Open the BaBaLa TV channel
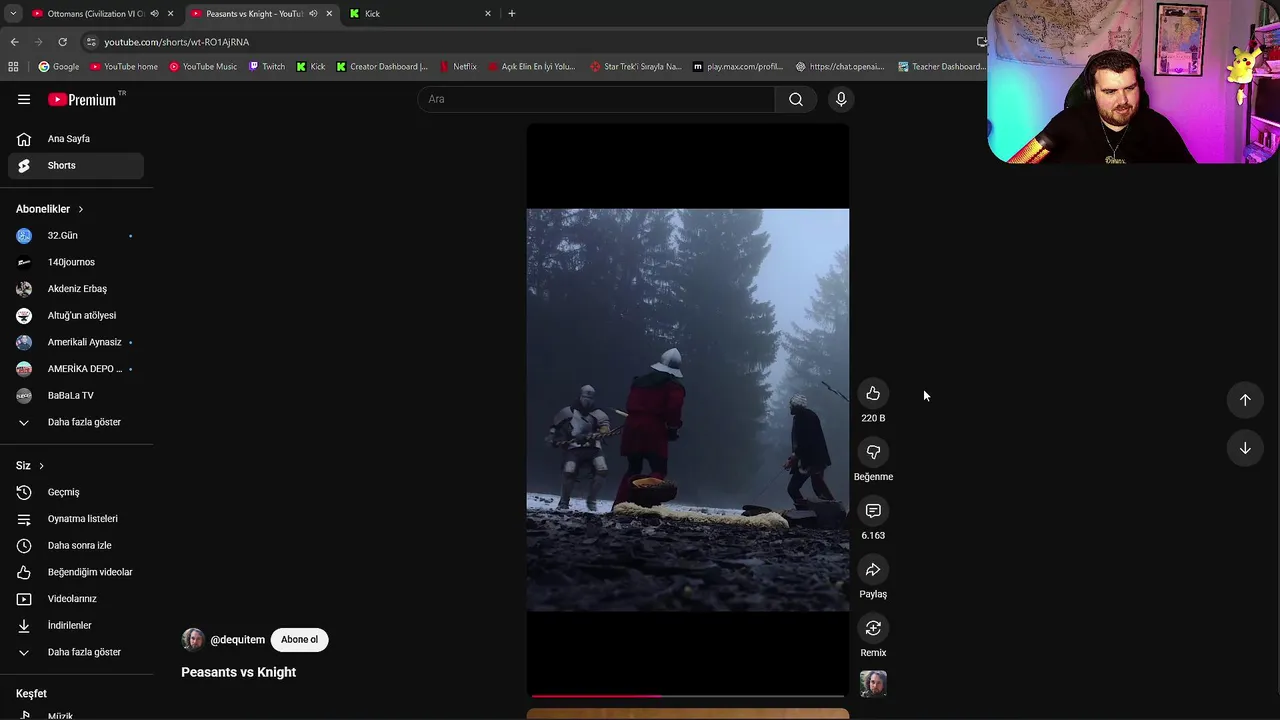 click(x=76, y=396)
